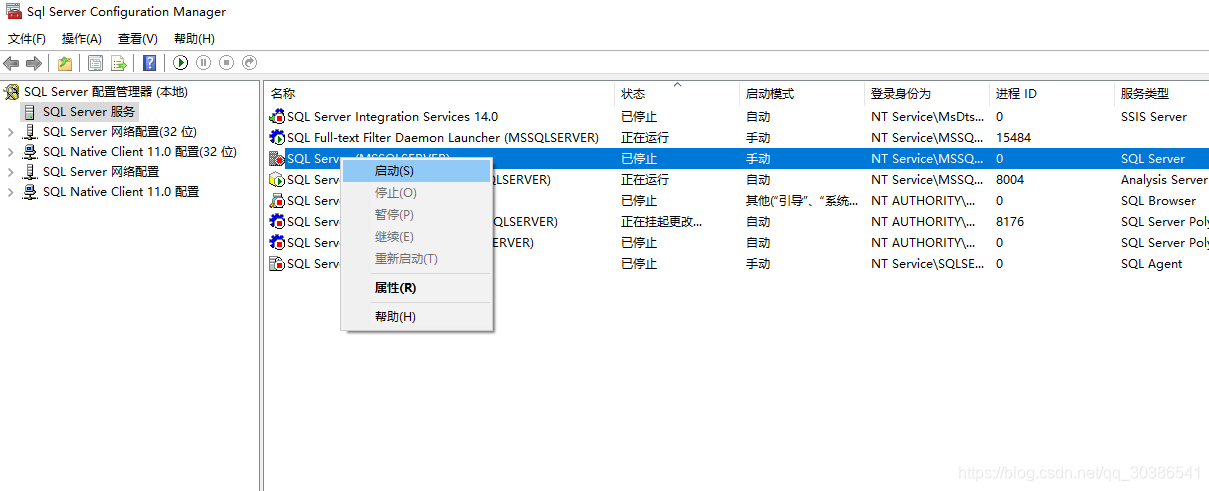1209x491 pixels.
Task: Expand the SQL Native Client 11.0 配置 node
Action: click(10, 192)
